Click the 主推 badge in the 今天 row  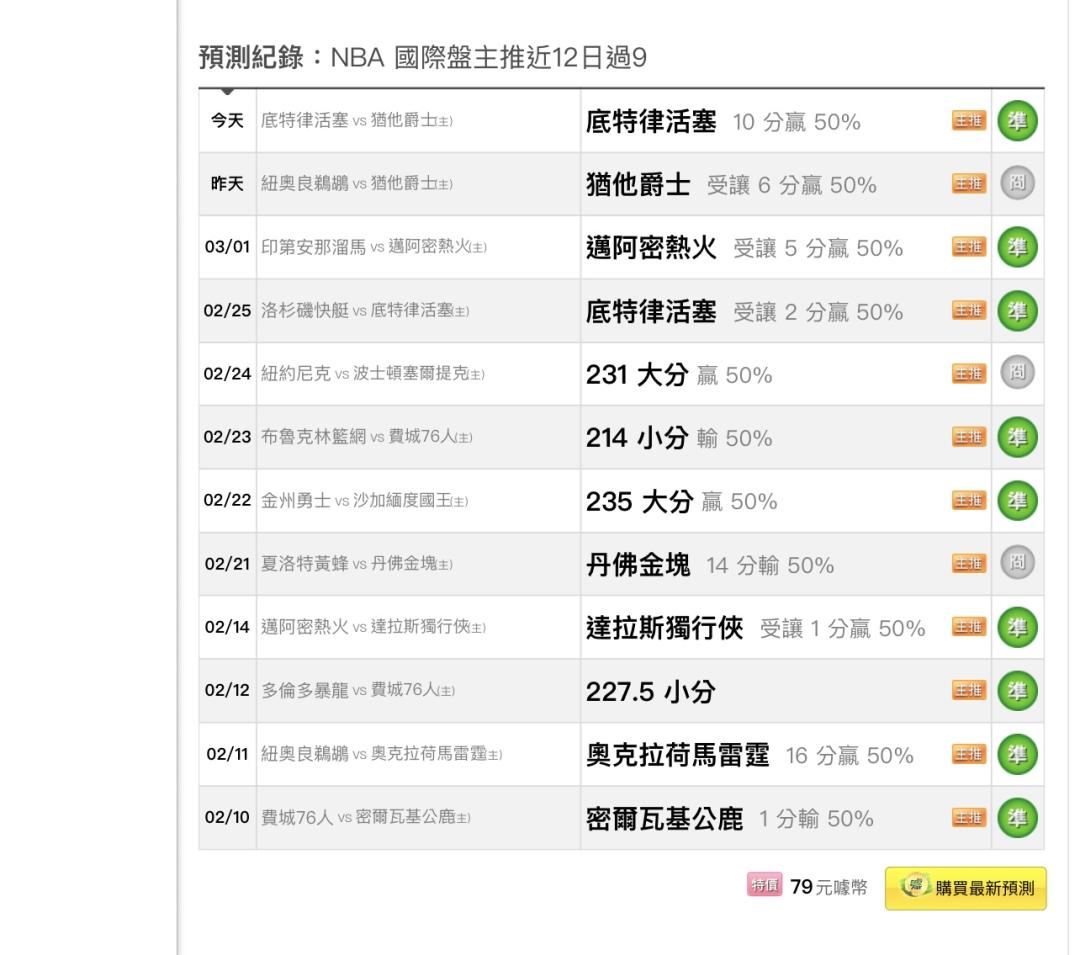pyautogui.click(x=969, y=121)
